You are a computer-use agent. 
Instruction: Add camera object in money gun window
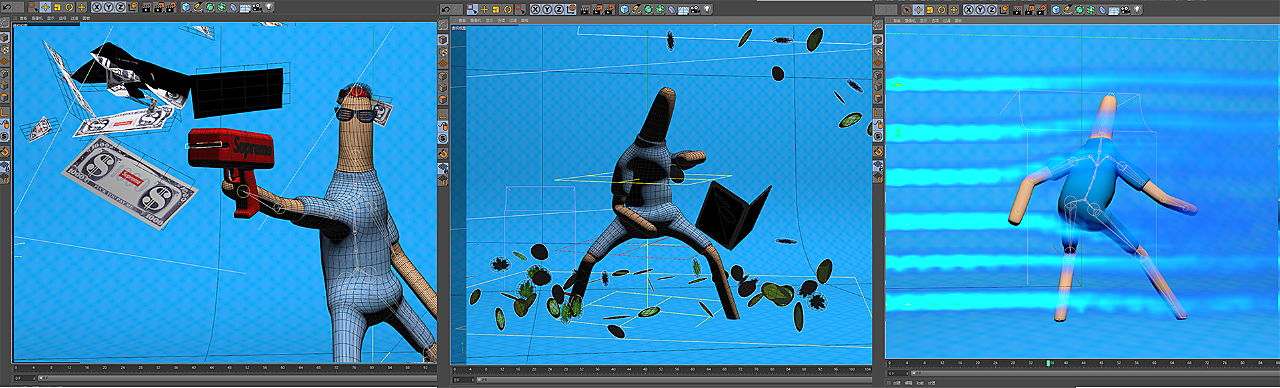(x=256, y=7)
